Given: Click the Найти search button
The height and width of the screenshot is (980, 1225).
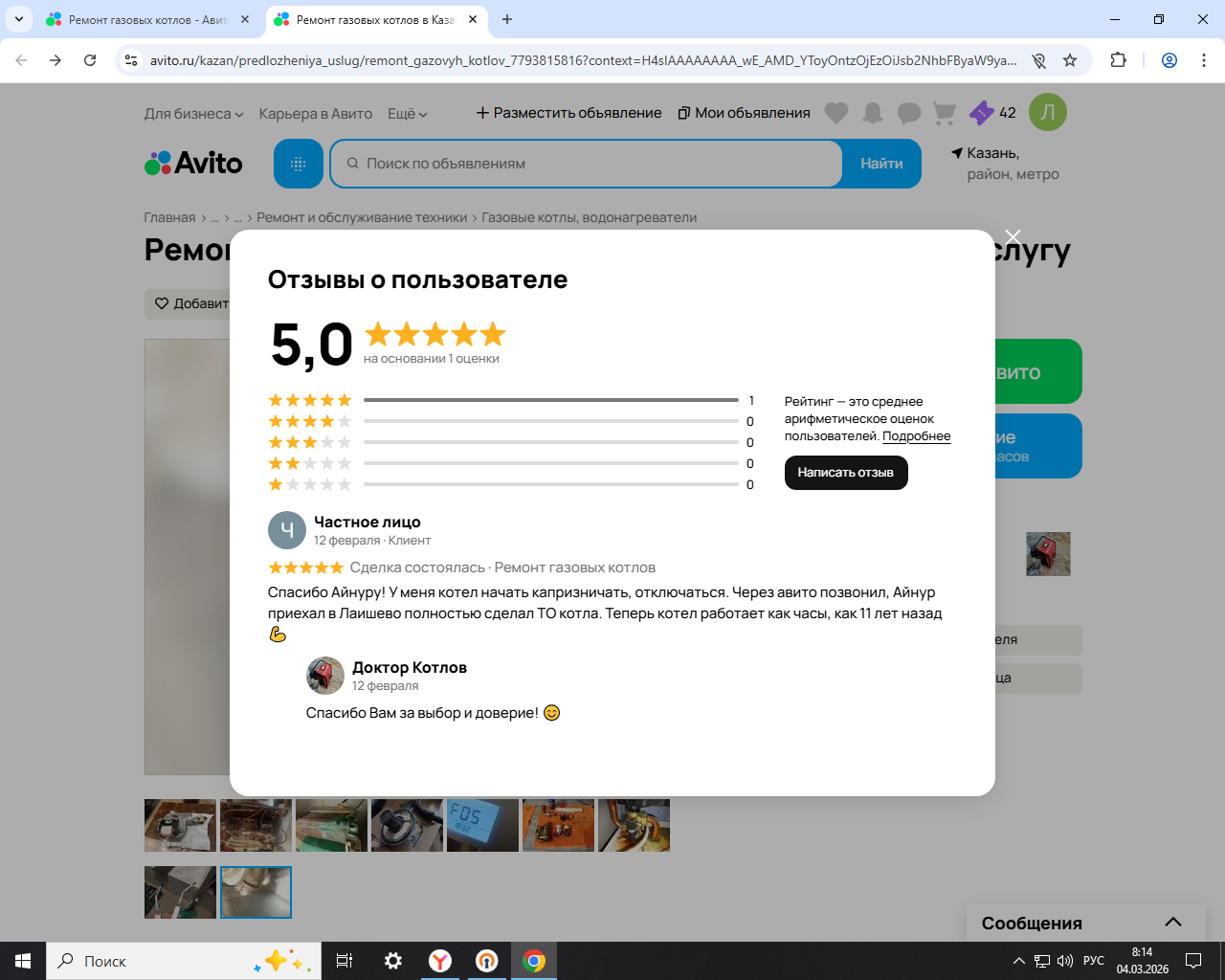Looking at the screenshot, I should (x=881, y=164).
